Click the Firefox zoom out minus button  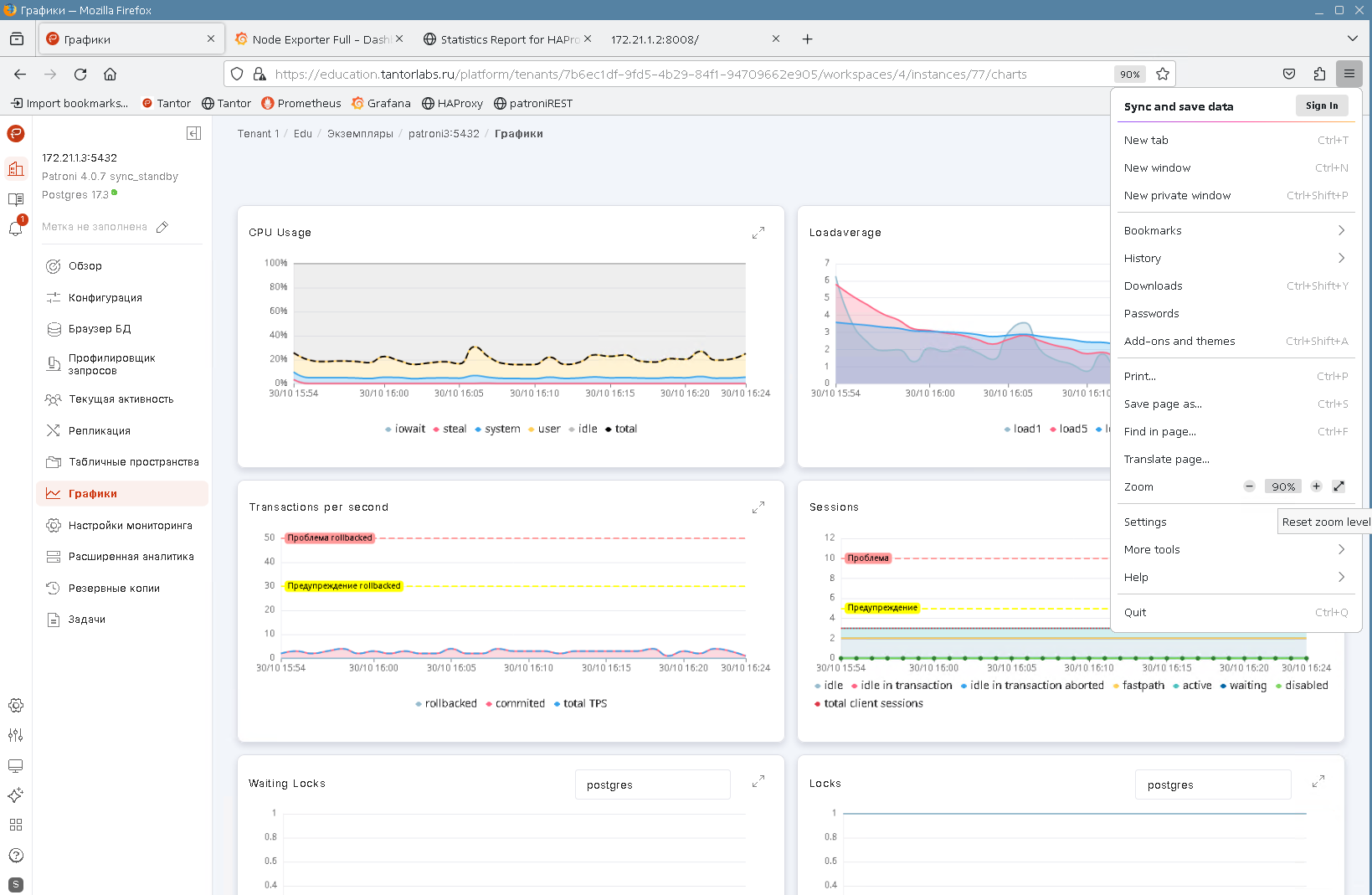pos(1249,486)
